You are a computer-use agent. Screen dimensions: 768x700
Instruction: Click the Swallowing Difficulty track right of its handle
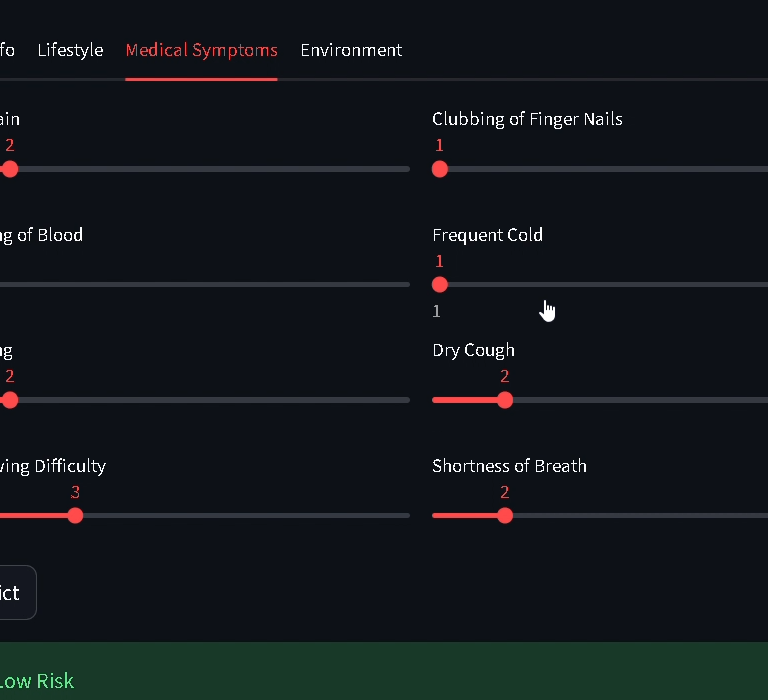tap(250, 516)
